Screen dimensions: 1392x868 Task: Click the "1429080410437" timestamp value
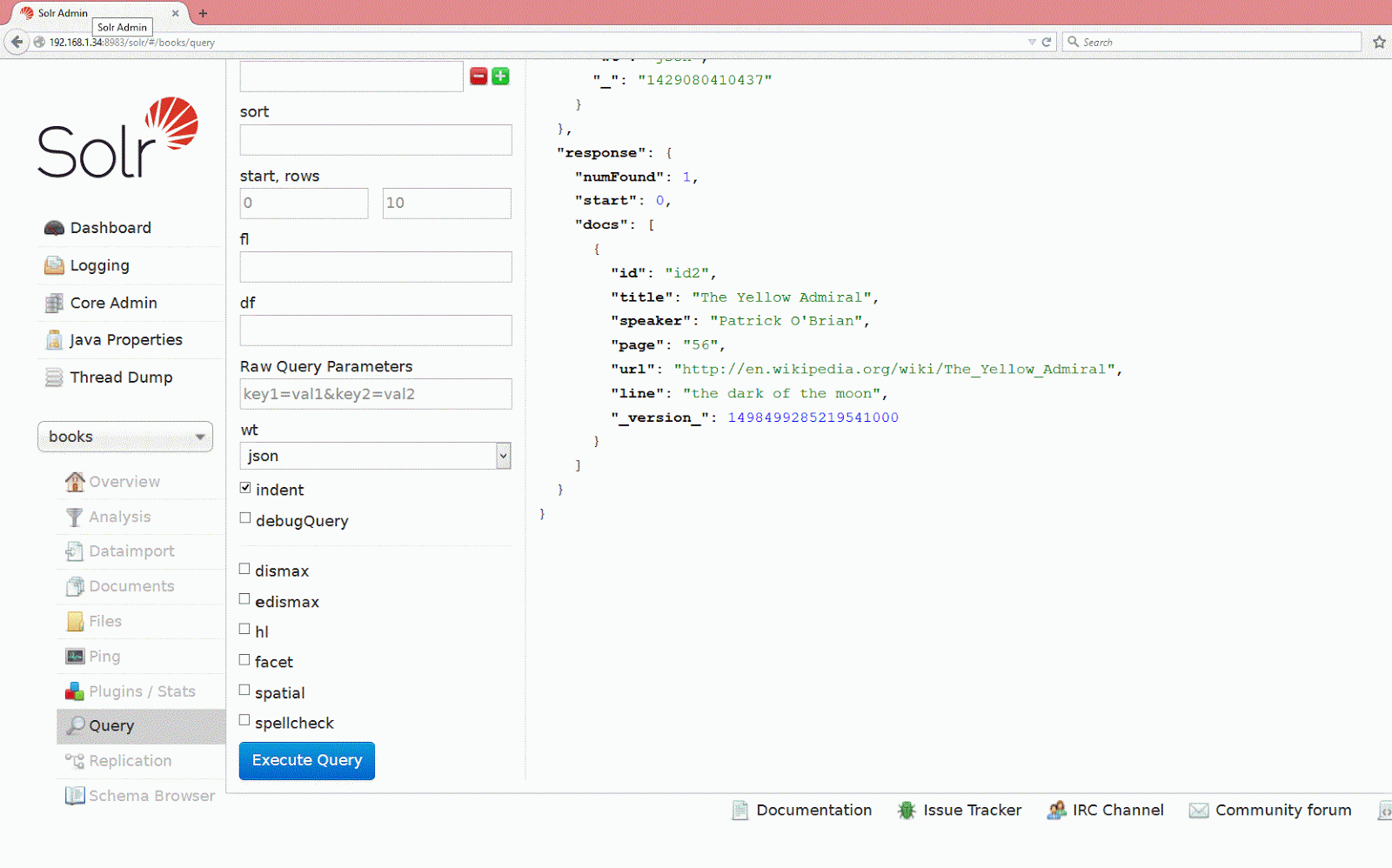pos(705,80)
